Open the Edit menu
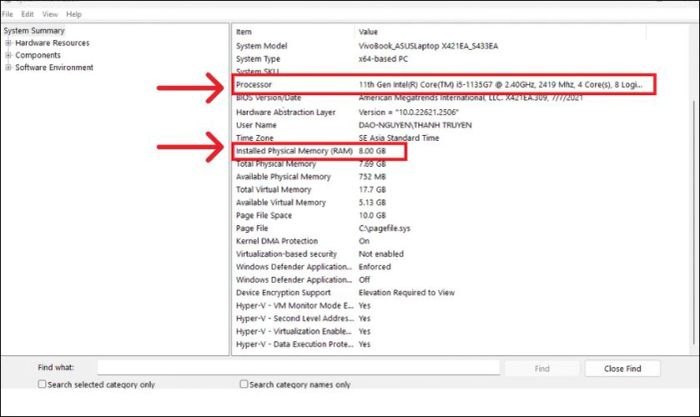This screenshot has width=700, height=417. 27,14
